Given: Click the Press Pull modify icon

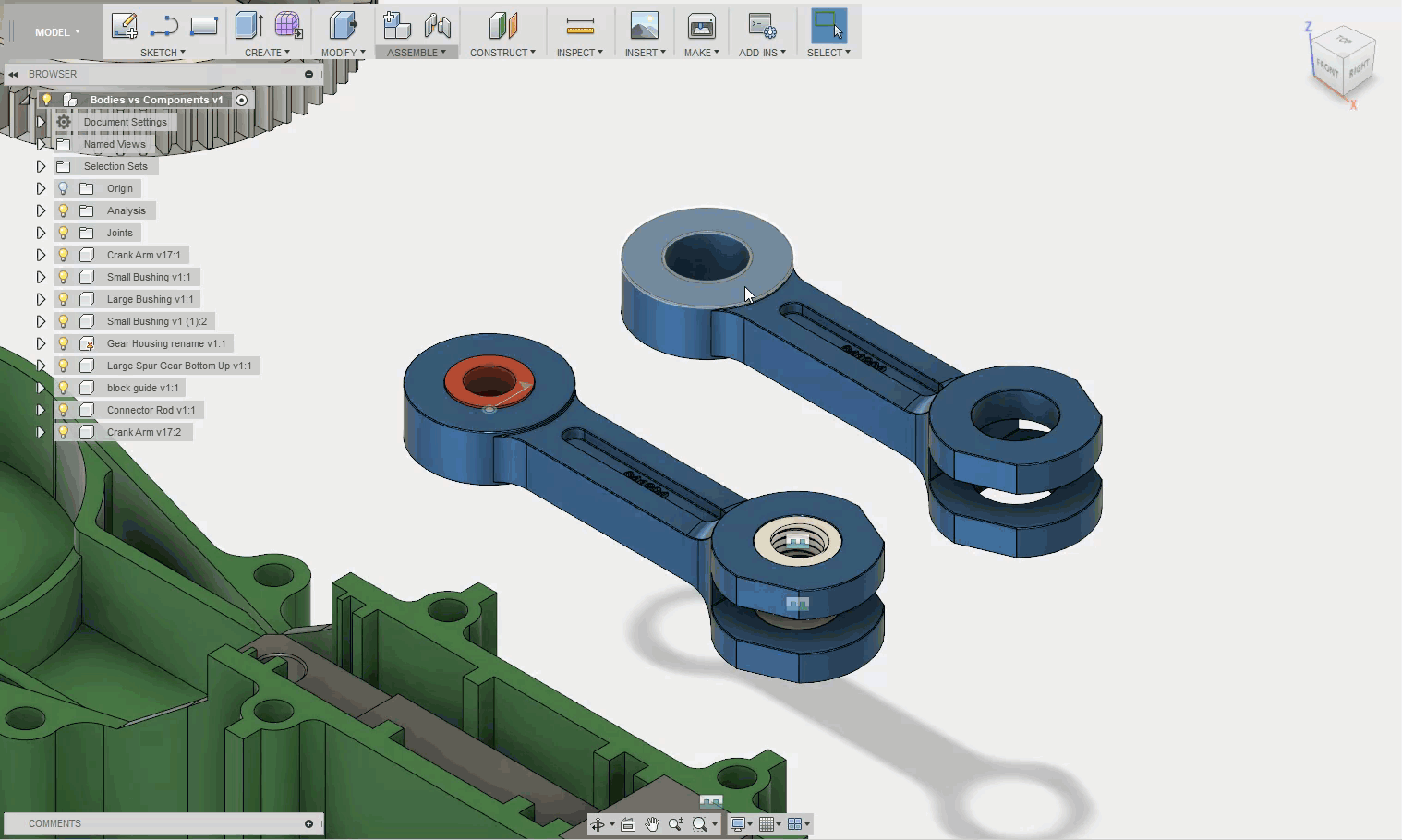Looking at the screenshot, I should pyautogui.click(x=343, y=26).
